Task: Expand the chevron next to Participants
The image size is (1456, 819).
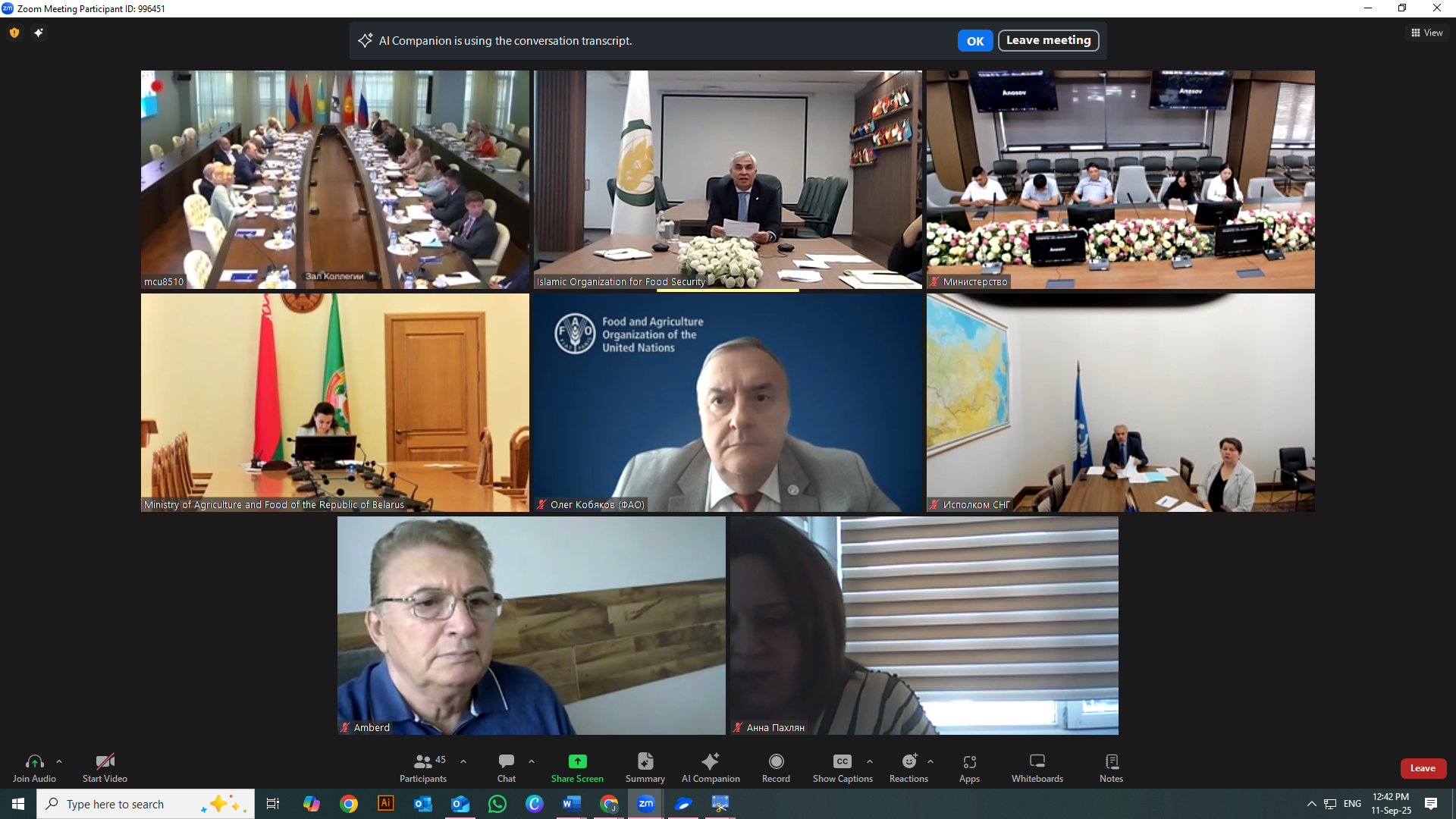Action: (x=463, y=761)
